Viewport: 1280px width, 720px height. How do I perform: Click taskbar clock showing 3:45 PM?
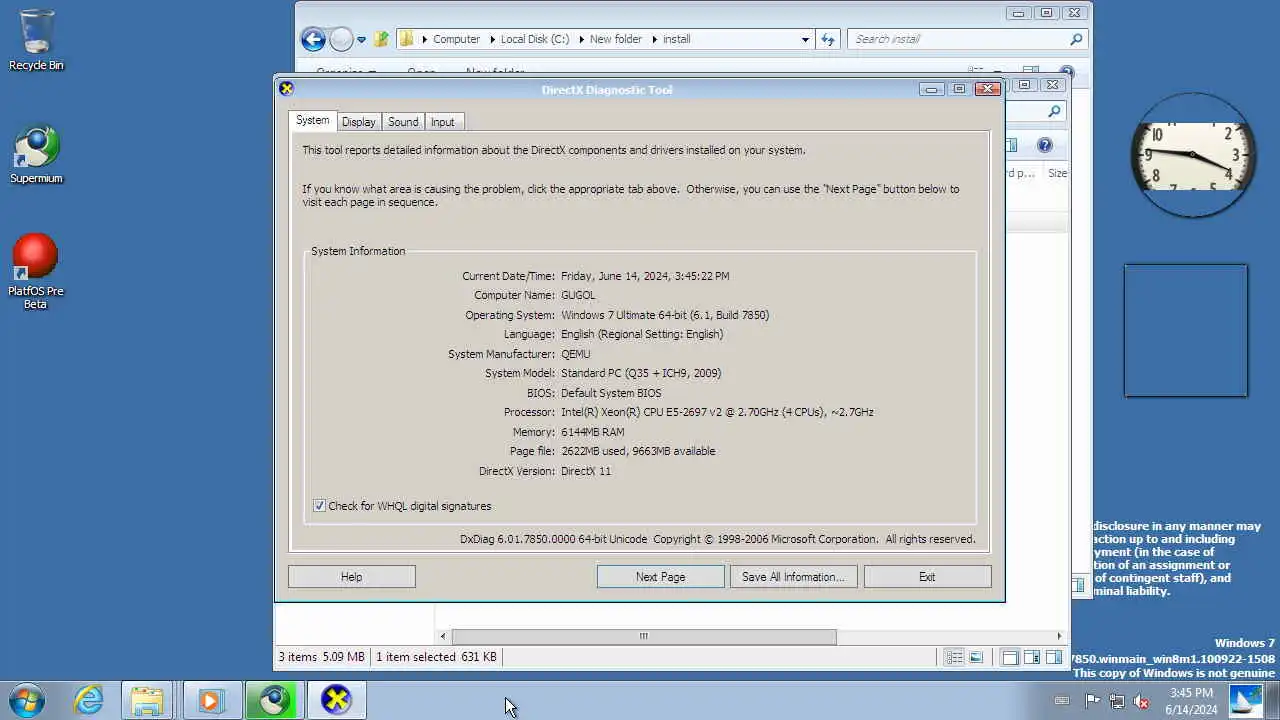pos(1191,701)
